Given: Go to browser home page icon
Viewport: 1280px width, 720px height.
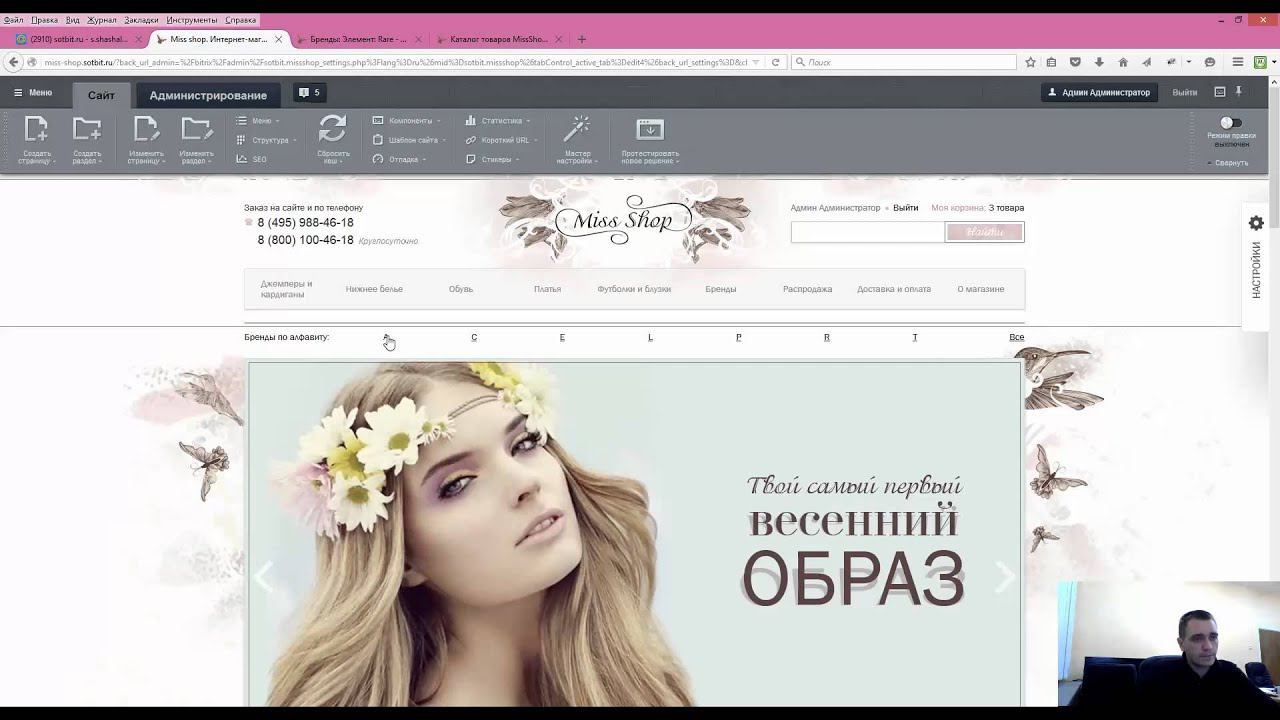Looking at the screenshot, I should [1123, 62].
